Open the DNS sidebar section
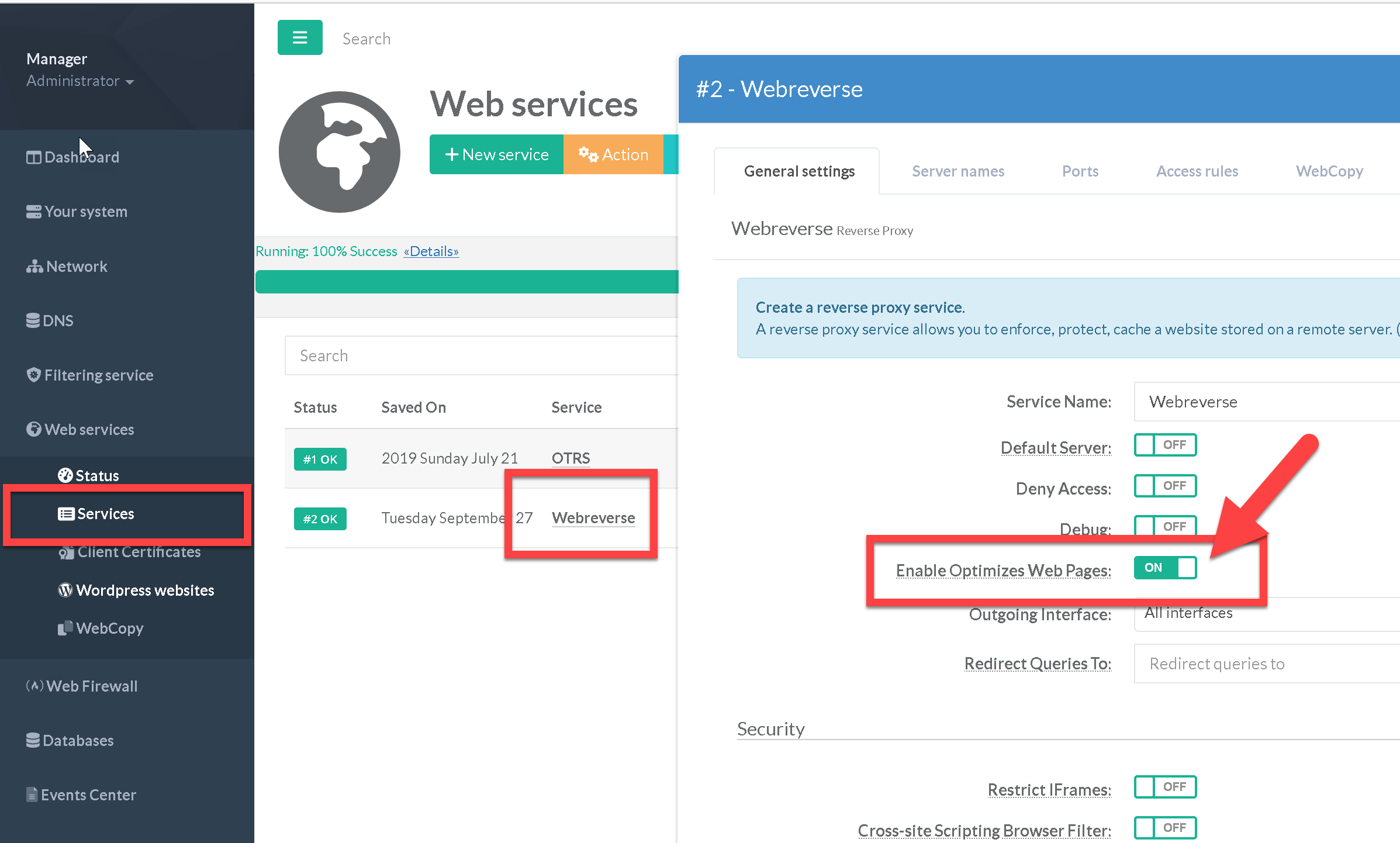Image resolution: width=1400 pixels, height=843 pixels. click(x=50, y=321)
